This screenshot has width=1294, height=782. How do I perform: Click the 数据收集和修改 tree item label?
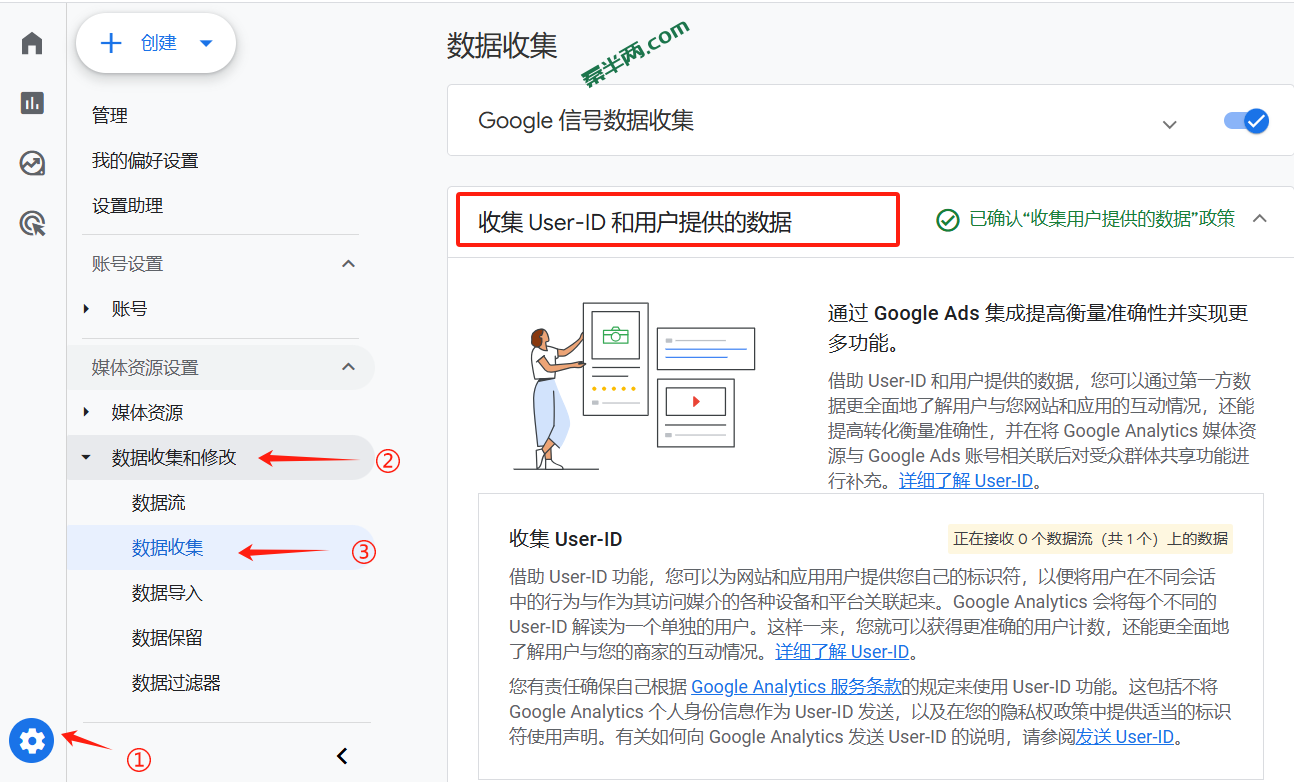pyautogui.click(x=174, y=457)
